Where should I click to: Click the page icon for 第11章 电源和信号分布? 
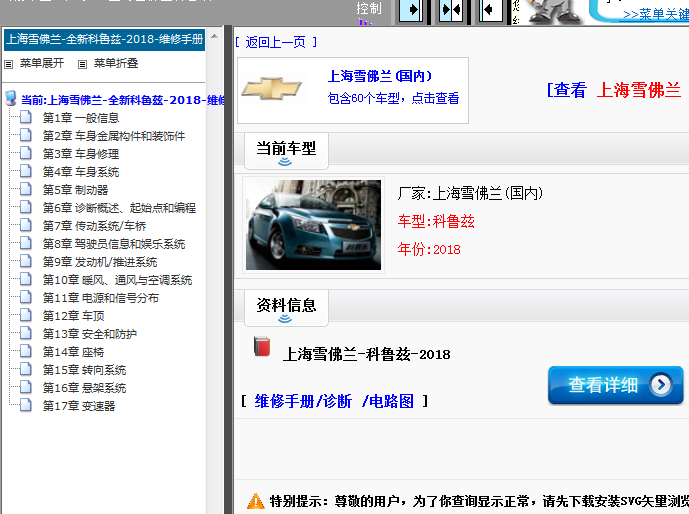click(26, 297)
